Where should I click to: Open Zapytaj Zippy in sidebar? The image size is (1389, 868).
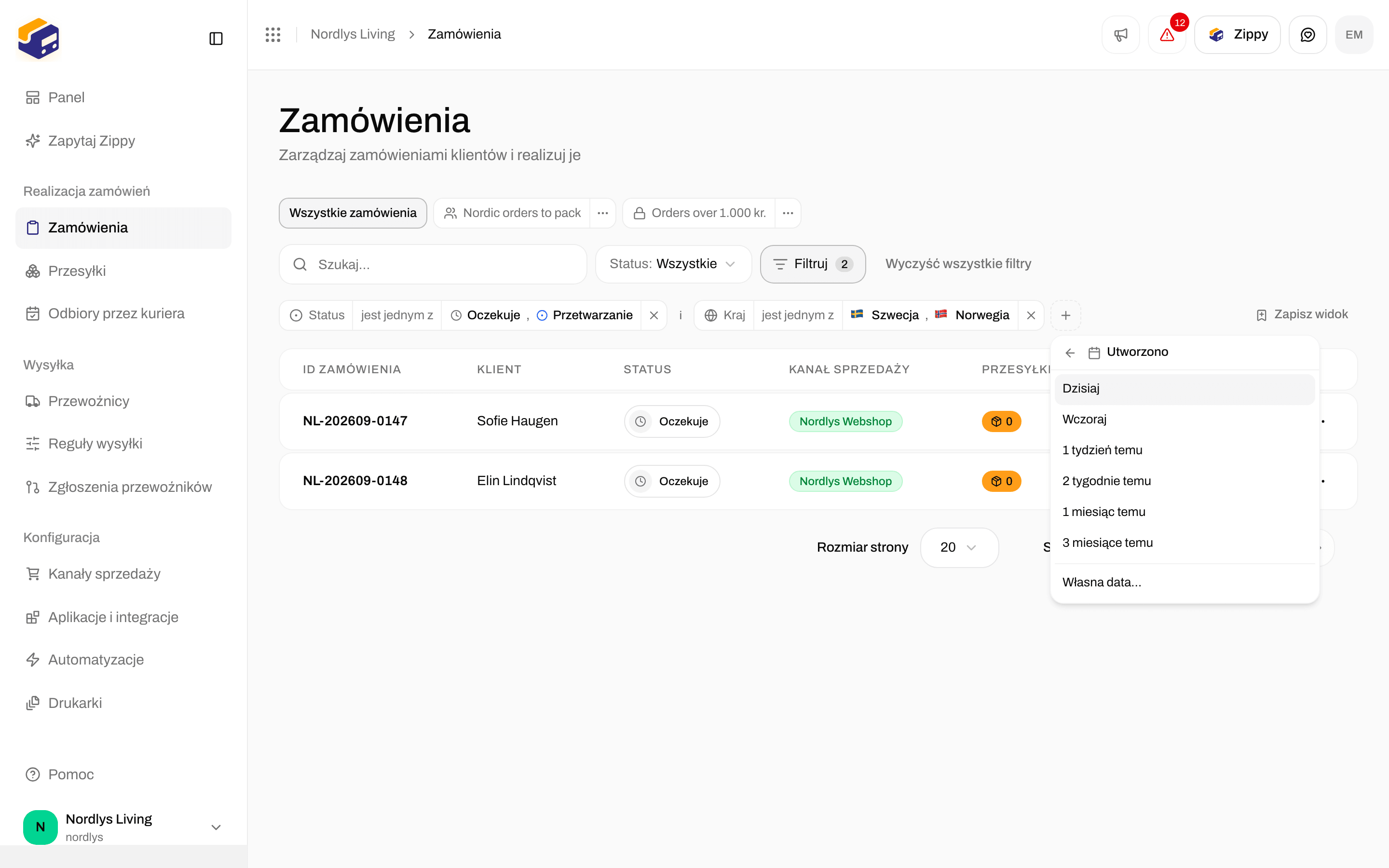coord(123,141)
